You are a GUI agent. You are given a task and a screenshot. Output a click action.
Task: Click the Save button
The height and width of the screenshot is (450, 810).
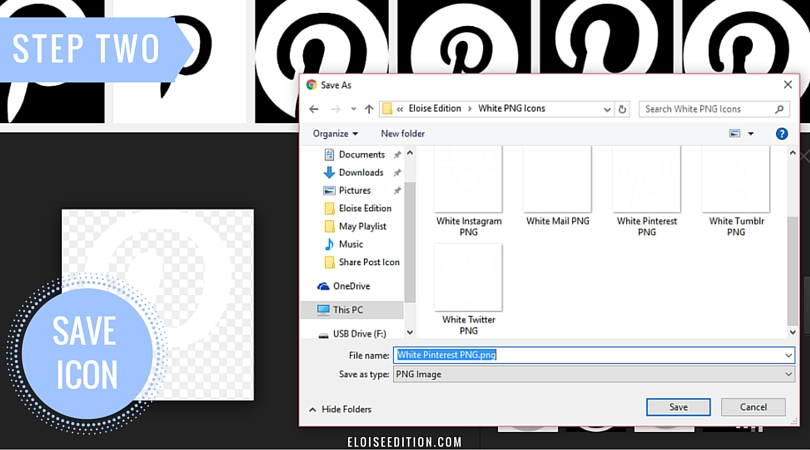click(x=678, y=407)
